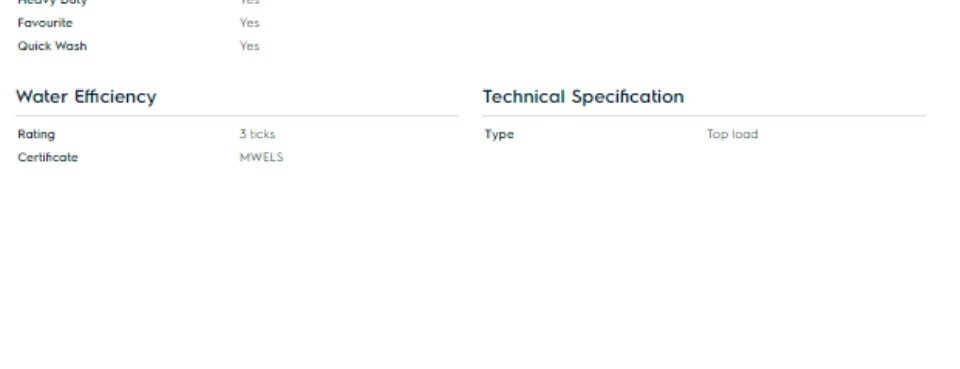Click the Favourite feature label
The image size is (960, 369).
45,23
